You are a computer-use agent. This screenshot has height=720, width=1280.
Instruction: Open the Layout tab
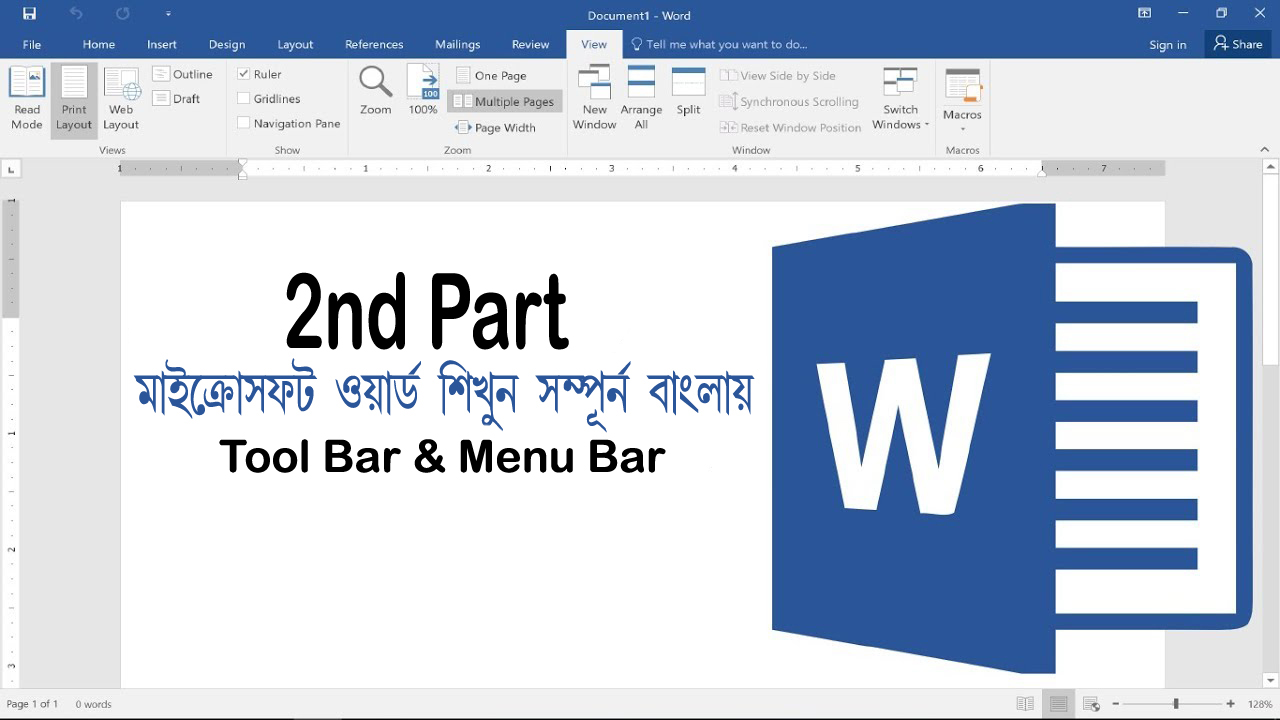click(x=295, y=44)
